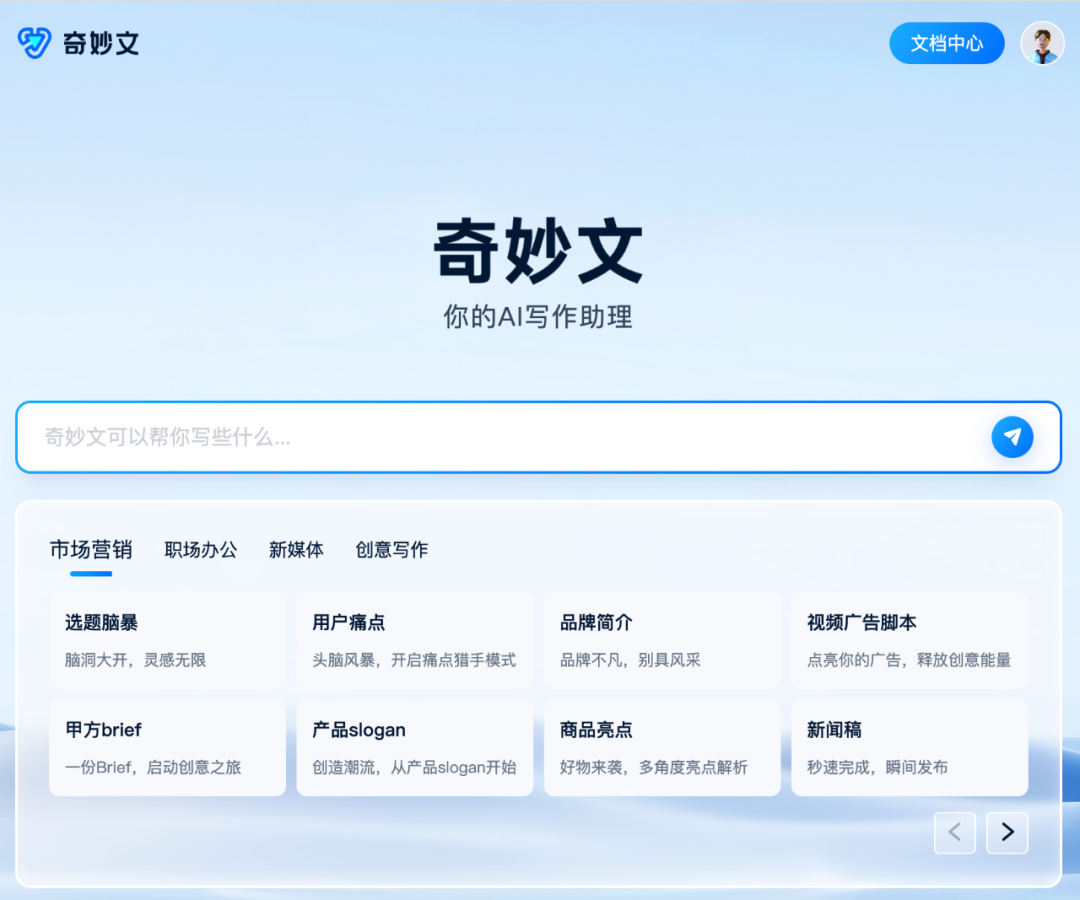The height and width of the screenshot is (900, 1080).
Task: Open the 商品亮点 template card
Action: pos(662,748)
